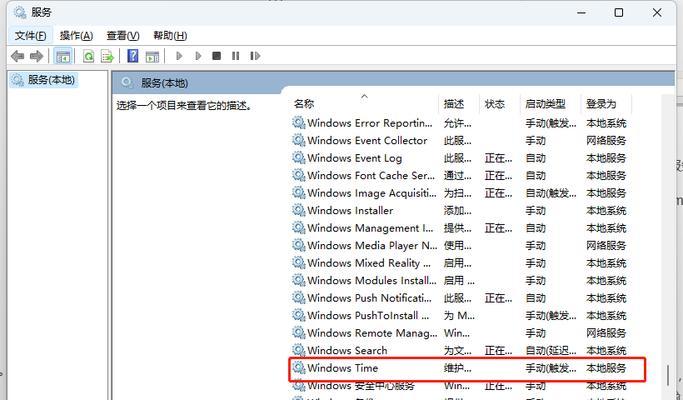Select the Windows PushToInstall service
Screen dimensions: 683x400
click(462, 315)
